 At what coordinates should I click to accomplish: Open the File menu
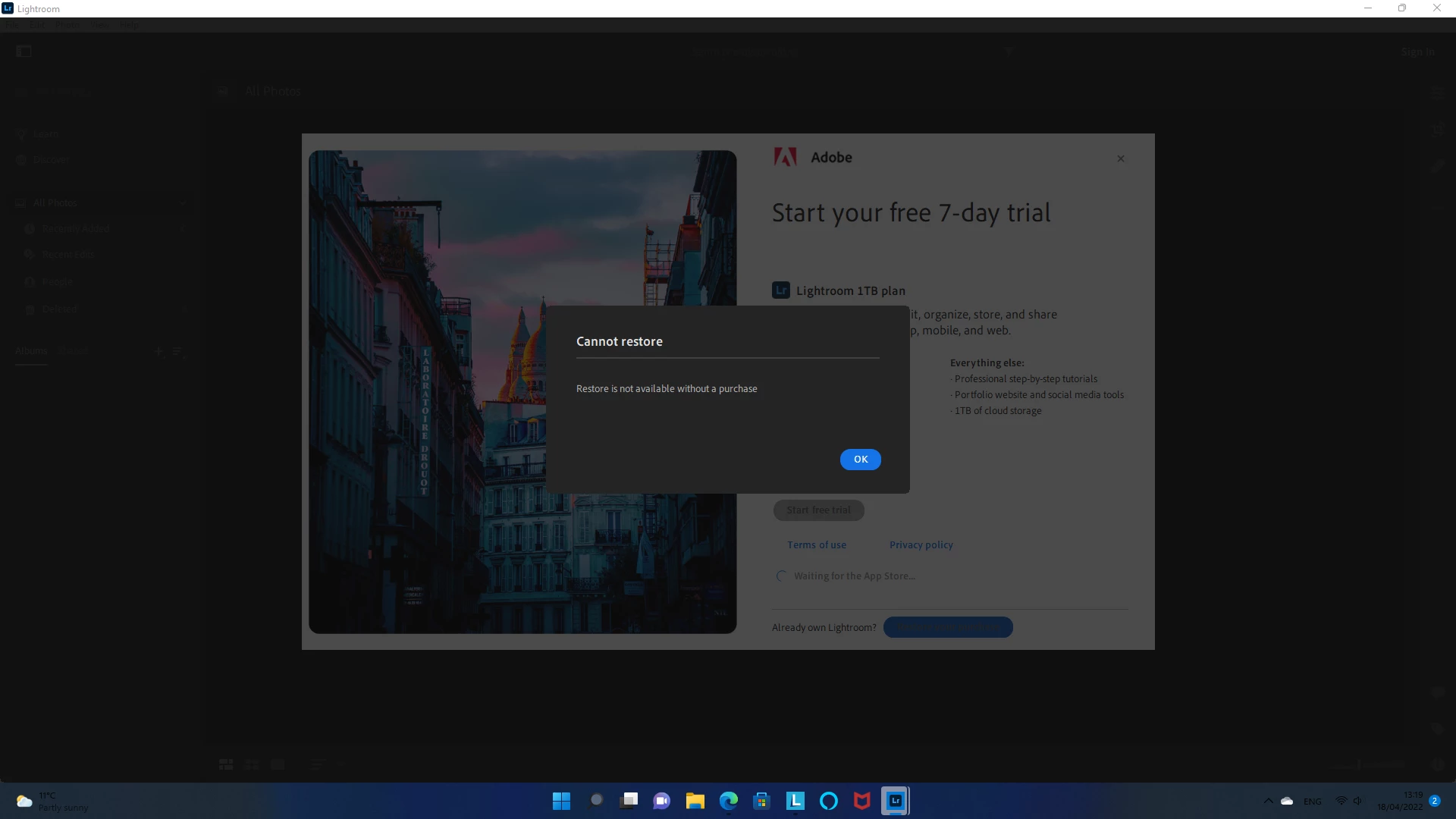[x=12, y=25]
